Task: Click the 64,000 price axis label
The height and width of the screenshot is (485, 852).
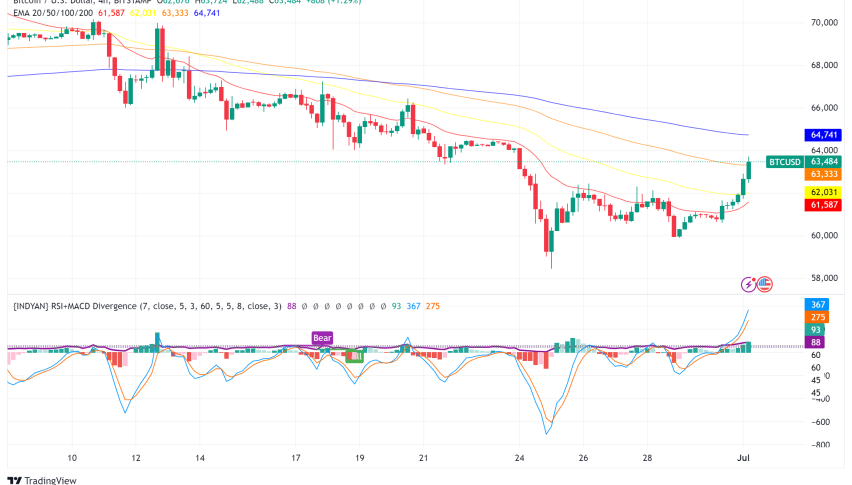Action: 824,150
